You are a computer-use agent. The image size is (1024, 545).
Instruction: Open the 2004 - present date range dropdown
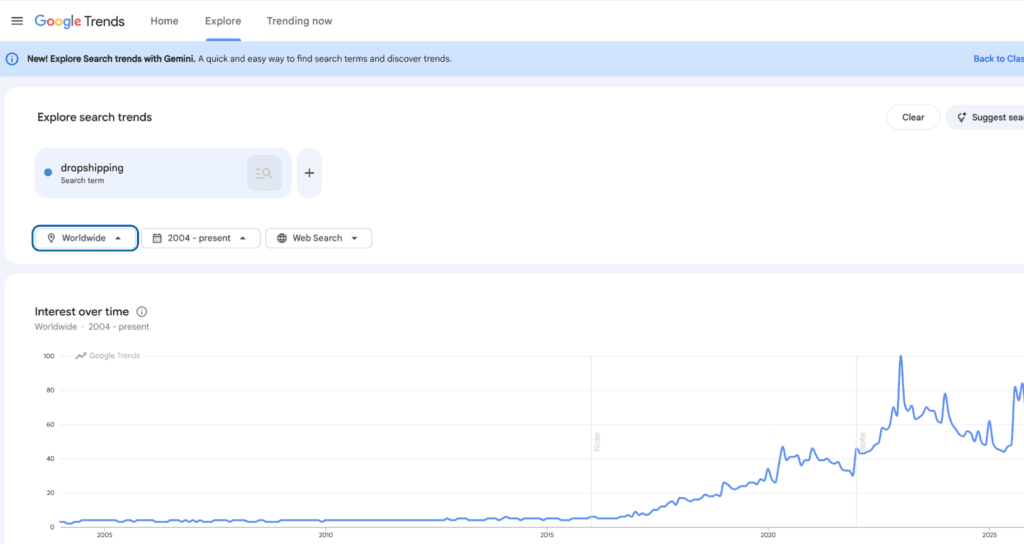(x=200, y=238)
